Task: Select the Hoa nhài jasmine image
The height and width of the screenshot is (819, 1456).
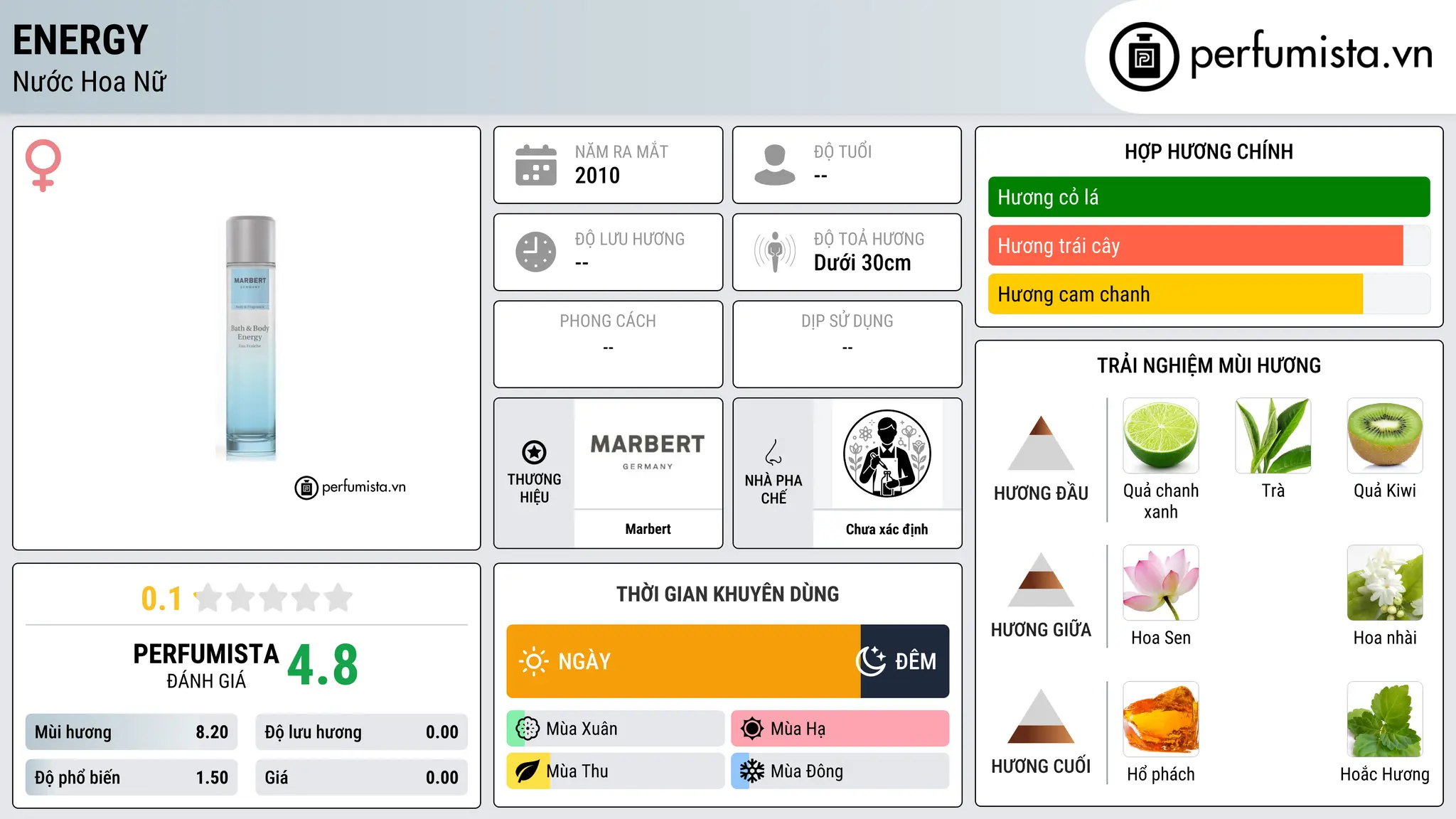Action: (1385, 583)
